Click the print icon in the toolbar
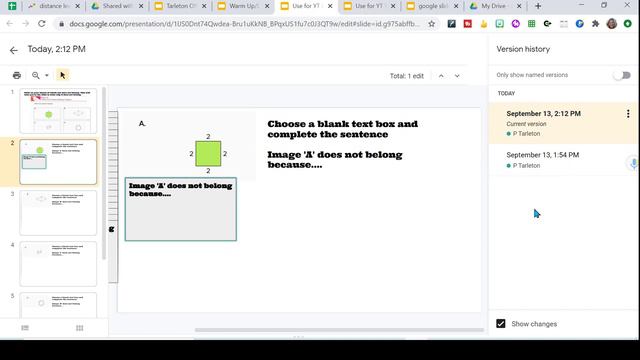Viewport: 640px width, 360px height. pyautogui.click(x=17, y=76)
